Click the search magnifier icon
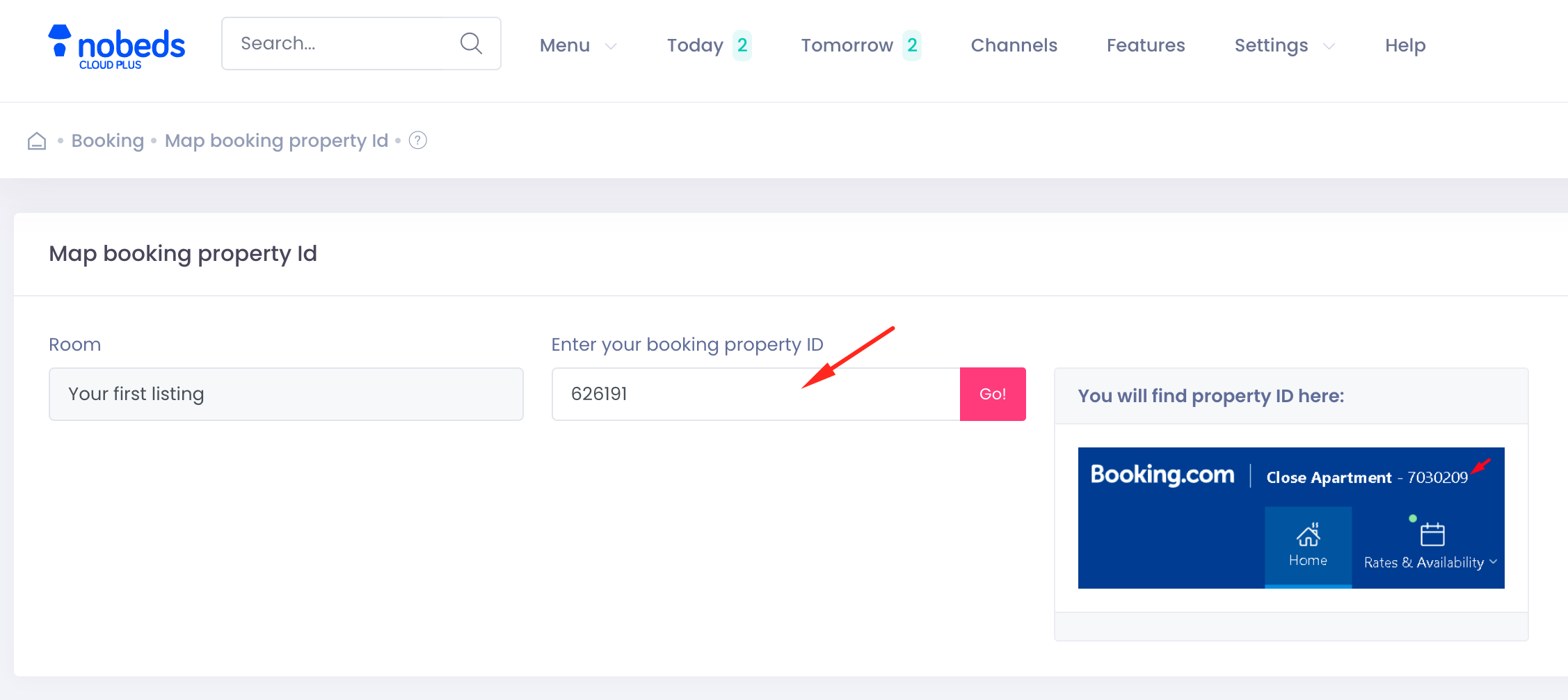1568x700 pixels. pyautogui.click(x=471, y=43)
